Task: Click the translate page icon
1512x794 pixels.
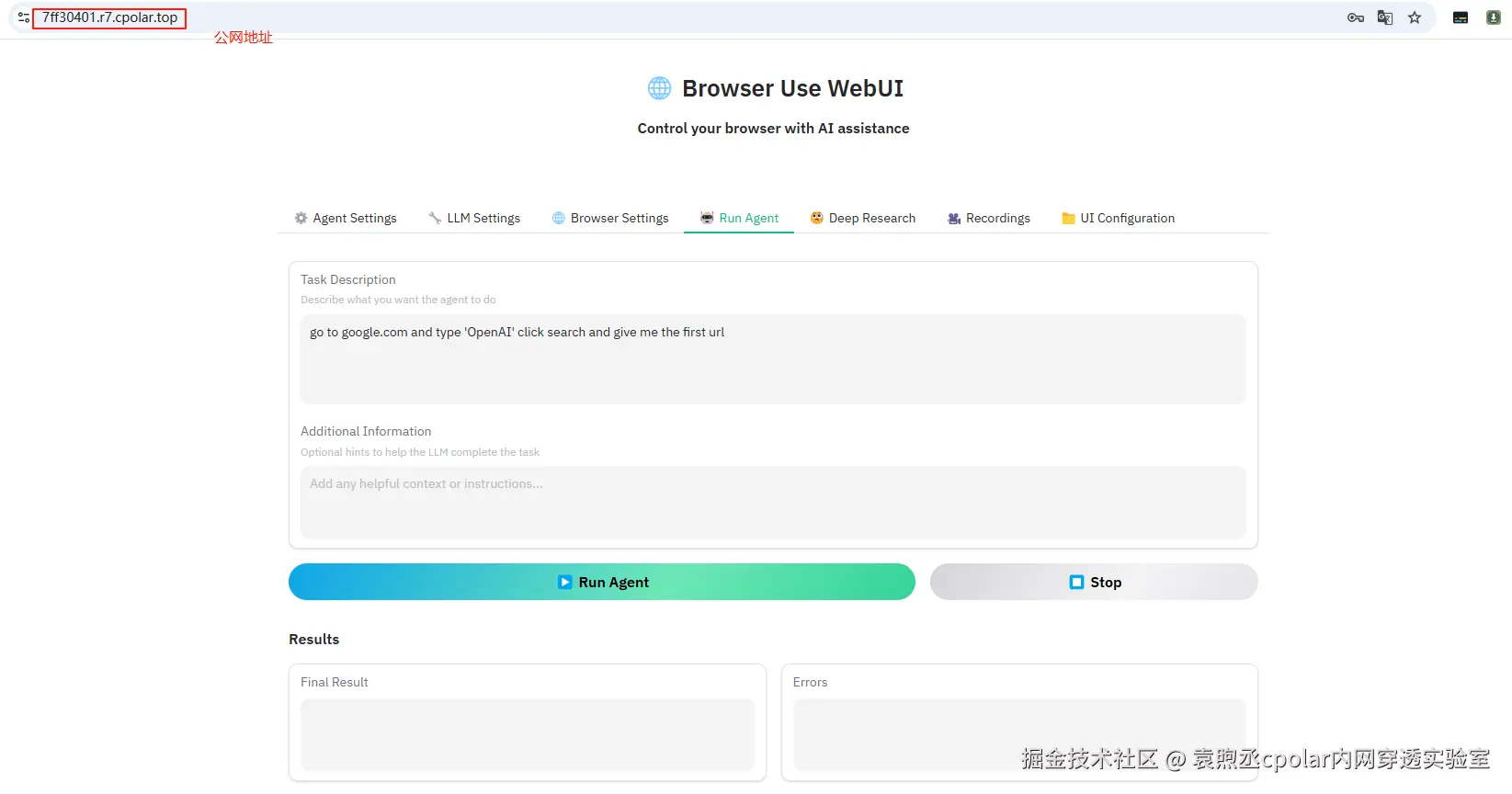Action: tap(1385, 17)
